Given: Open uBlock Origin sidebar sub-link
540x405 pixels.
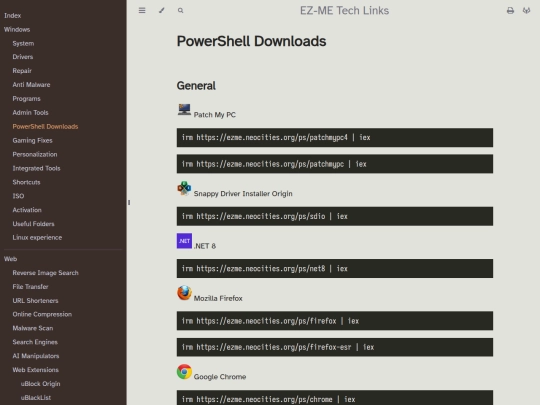Looking at the screenshot, I should tap(40, 384).
